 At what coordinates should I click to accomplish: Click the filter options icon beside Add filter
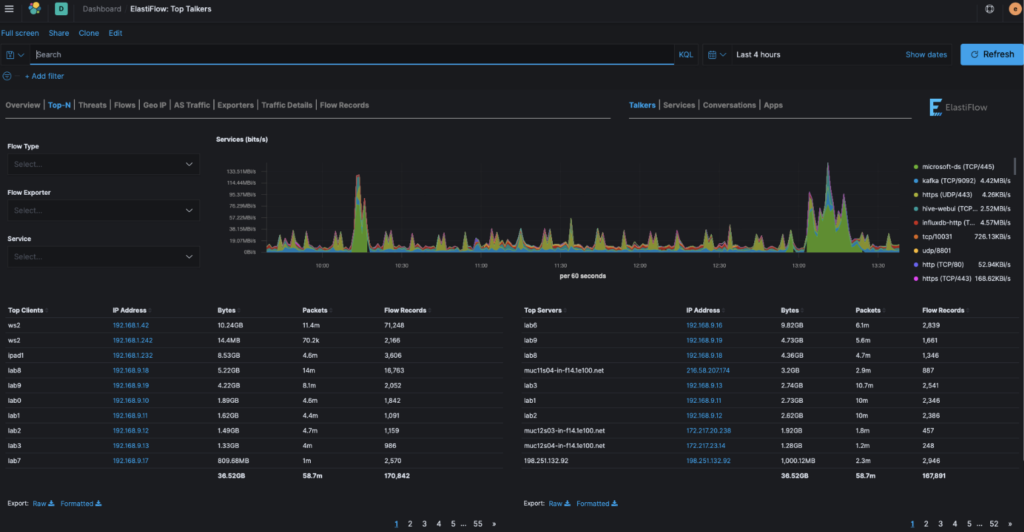[x=7, y=76]
